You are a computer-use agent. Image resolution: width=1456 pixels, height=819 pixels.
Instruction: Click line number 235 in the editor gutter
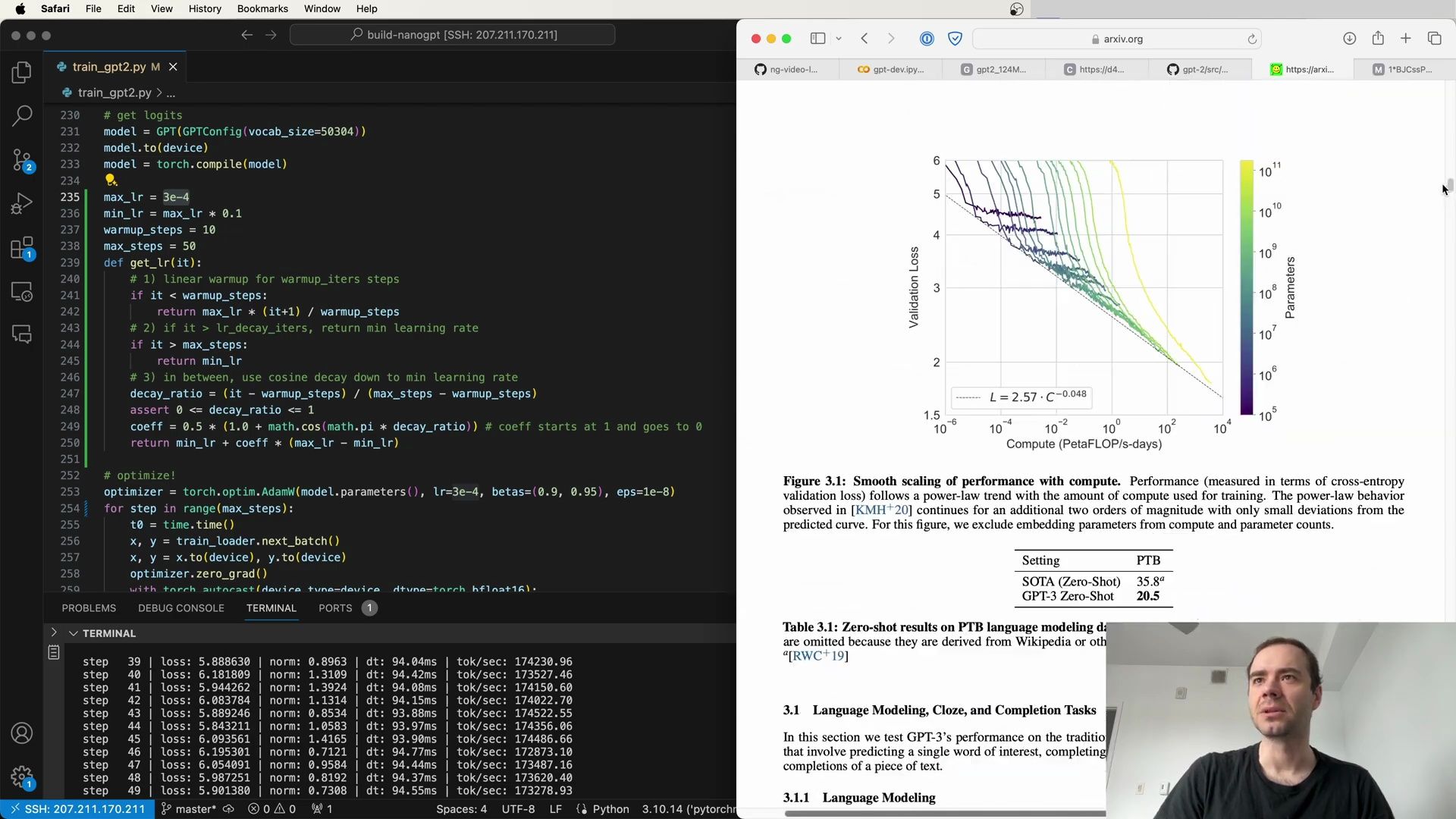point(70,197)
